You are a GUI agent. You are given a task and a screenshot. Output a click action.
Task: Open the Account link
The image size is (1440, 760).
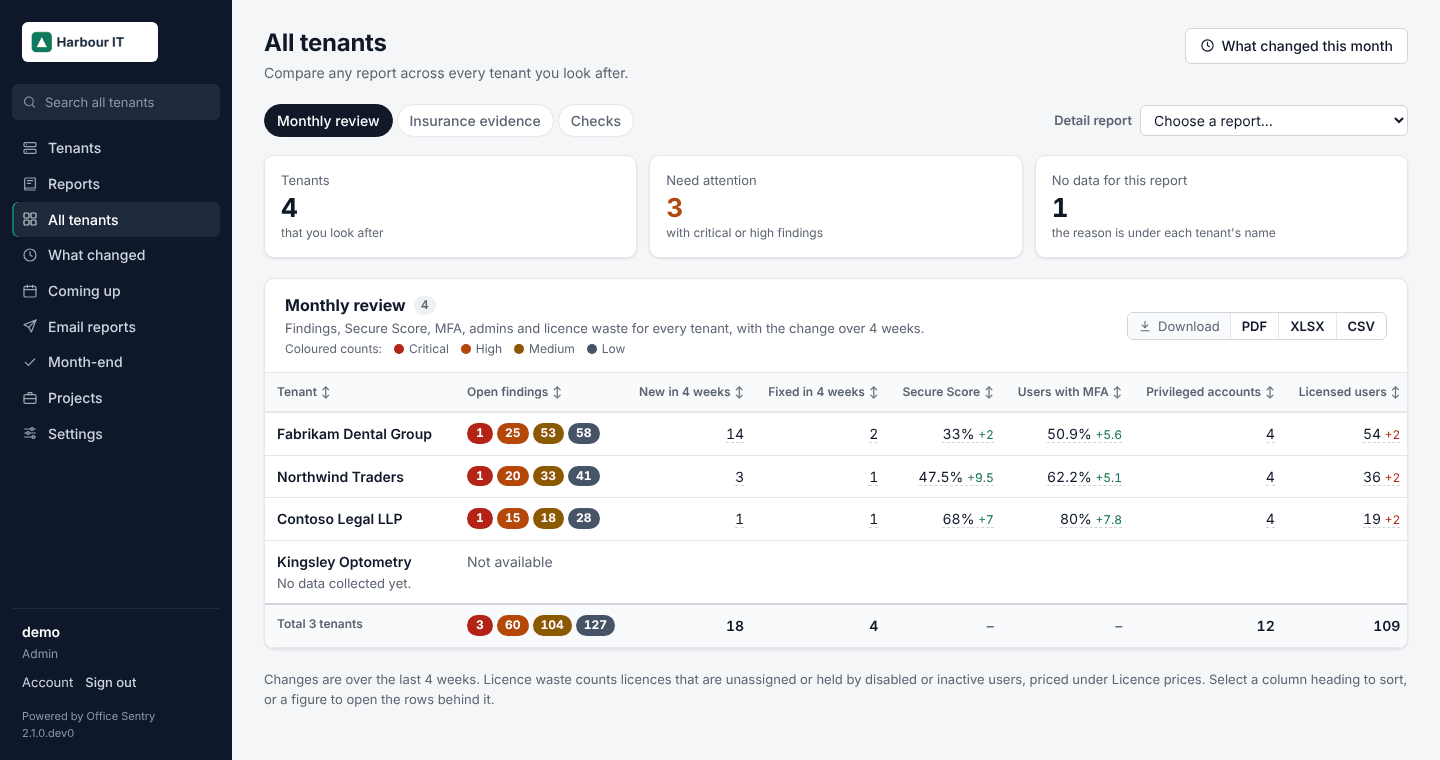pos(48,682)
